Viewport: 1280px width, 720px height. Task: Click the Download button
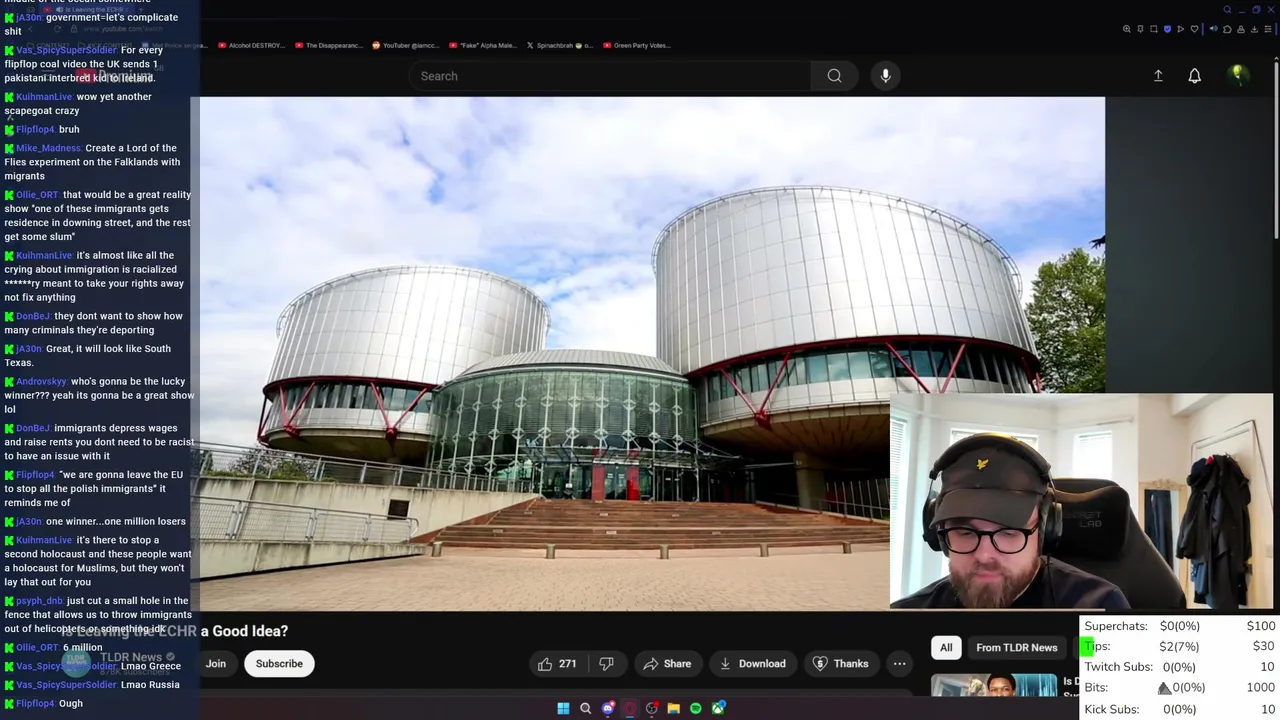tap(752, 664)
